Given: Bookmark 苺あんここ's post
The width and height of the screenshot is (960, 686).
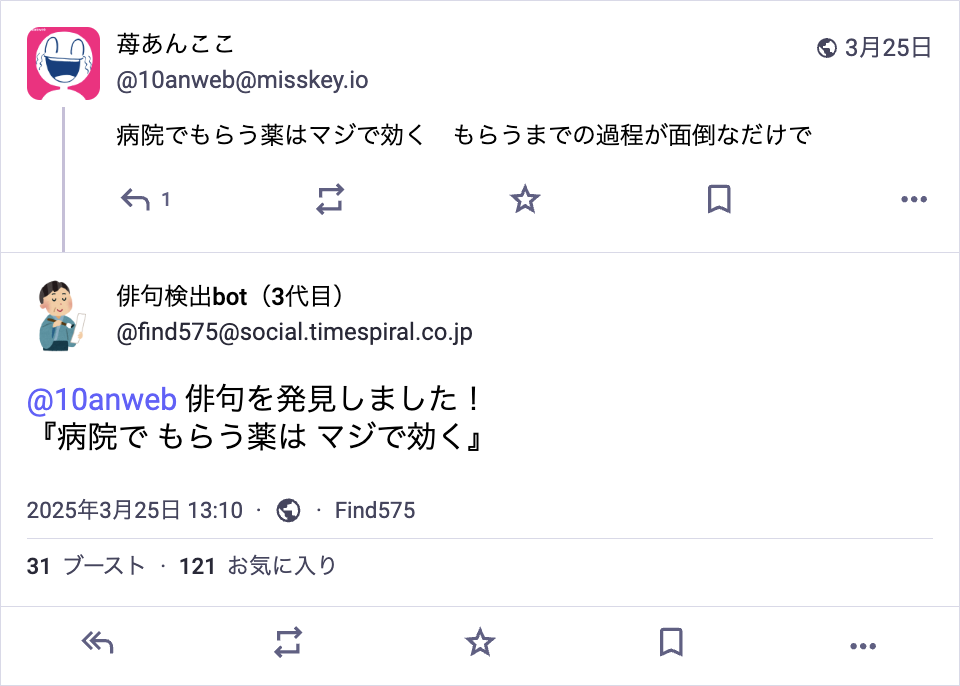Looking at the screenshot, I should coord(719,200).
